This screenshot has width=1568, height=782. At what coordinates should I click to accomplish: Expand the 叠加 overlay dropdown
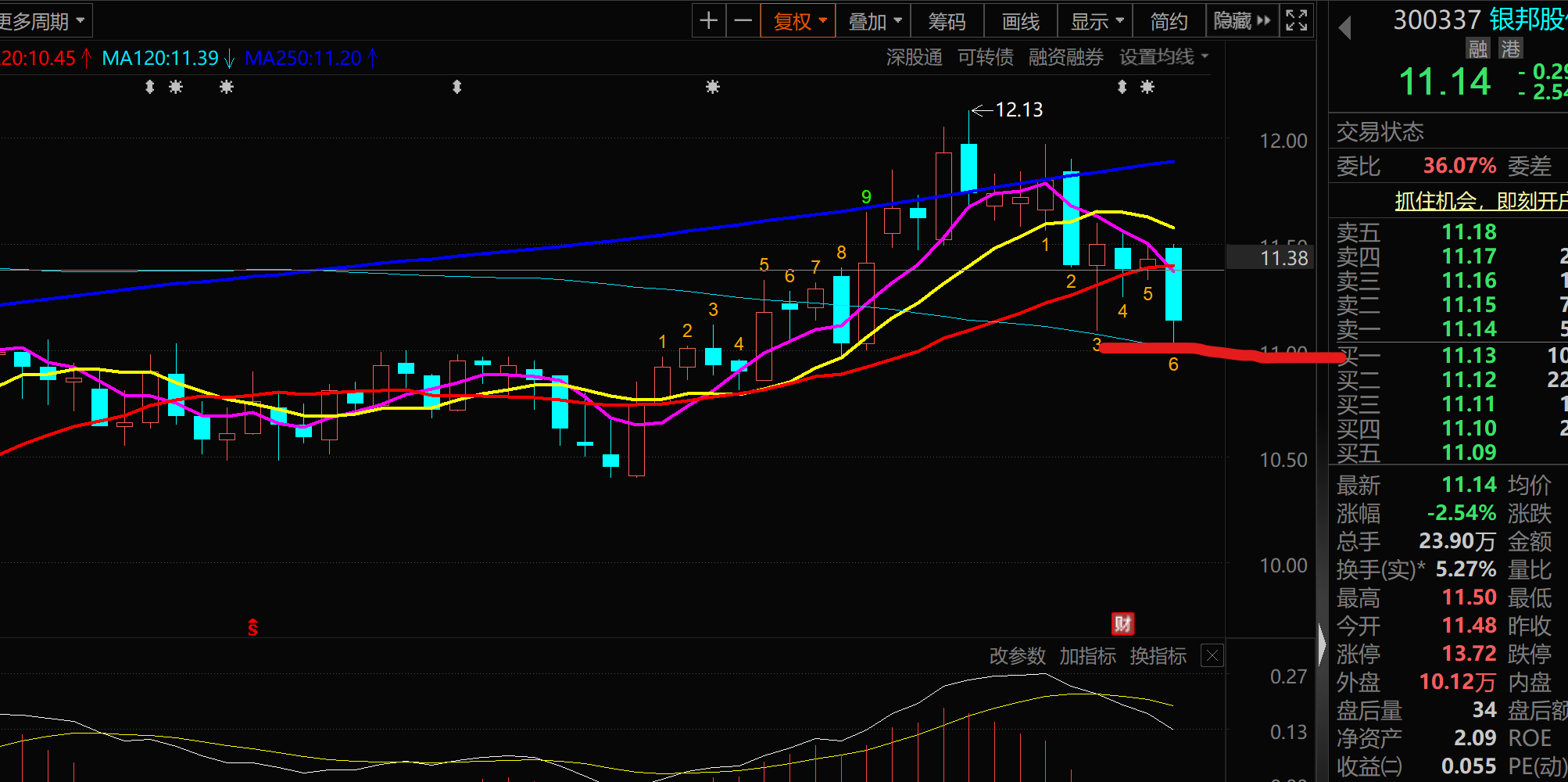click(875, 21)
